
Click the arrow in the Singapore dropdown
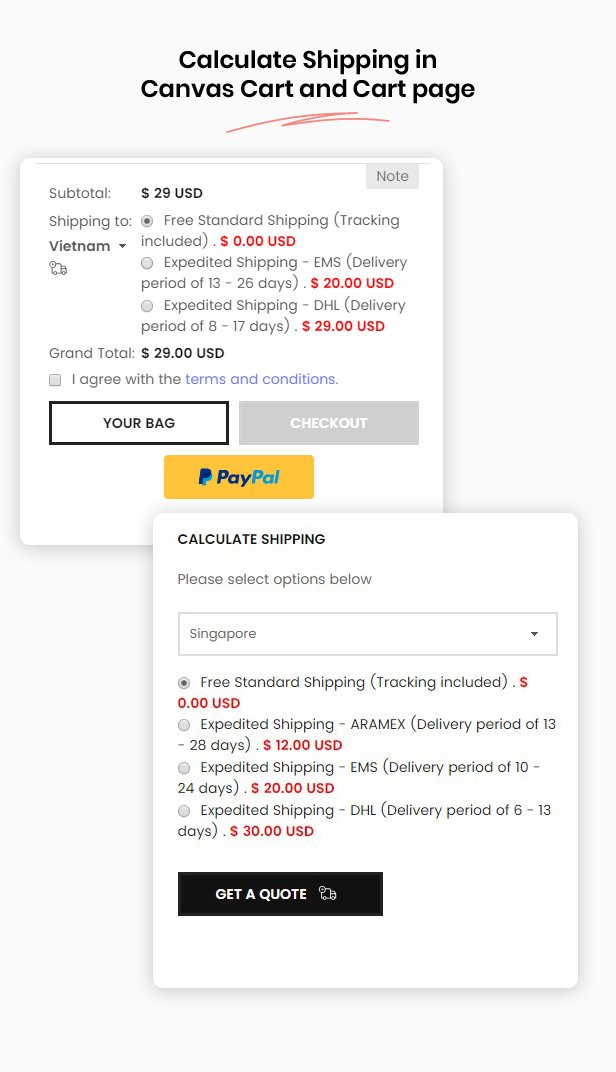534,634
